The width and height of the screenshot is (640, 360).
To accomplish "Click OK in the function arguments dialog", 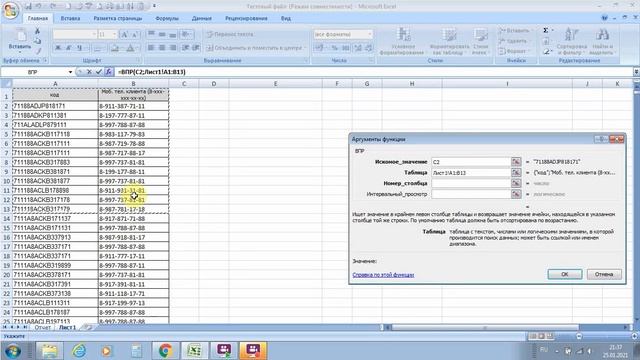I will click(565, 274).
